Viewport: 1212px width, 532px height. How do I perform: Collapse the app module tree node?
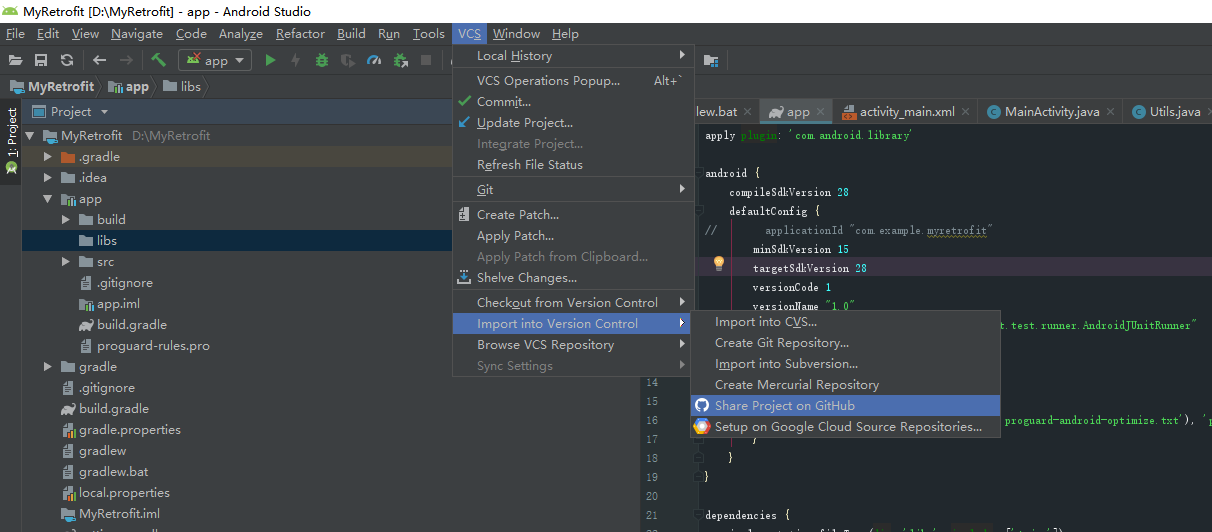(48, 199)
